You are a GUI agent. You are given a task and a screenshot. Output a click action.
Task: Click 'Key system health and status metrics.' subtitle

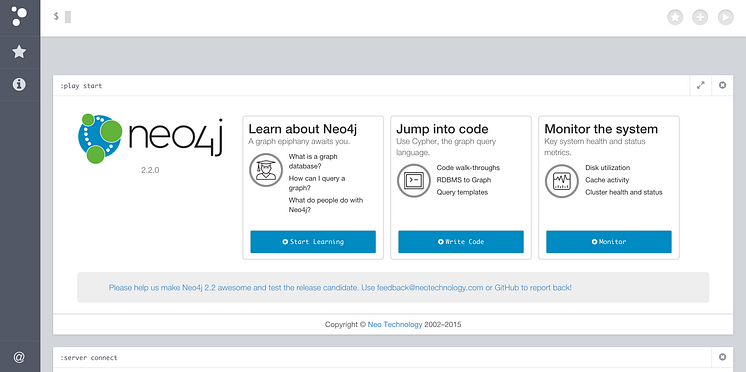[x=595, y=147]
